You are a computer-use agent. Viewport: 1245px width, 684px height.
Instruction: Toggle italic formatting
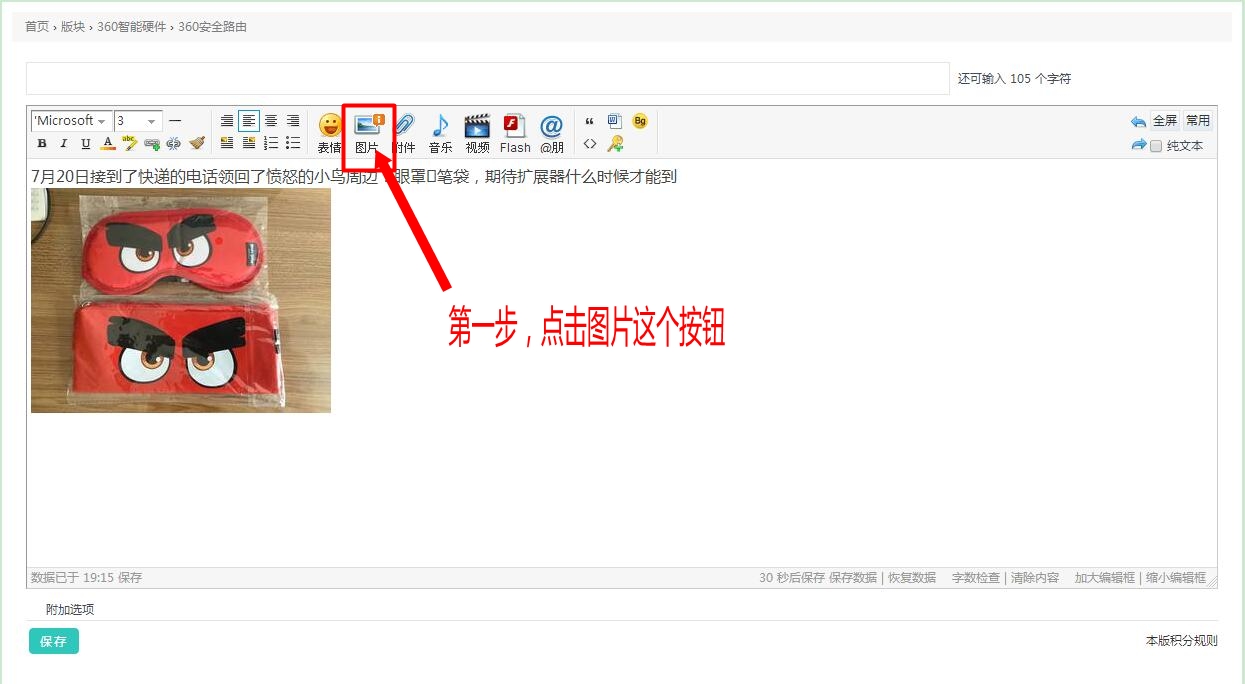(x=64, y=144)
